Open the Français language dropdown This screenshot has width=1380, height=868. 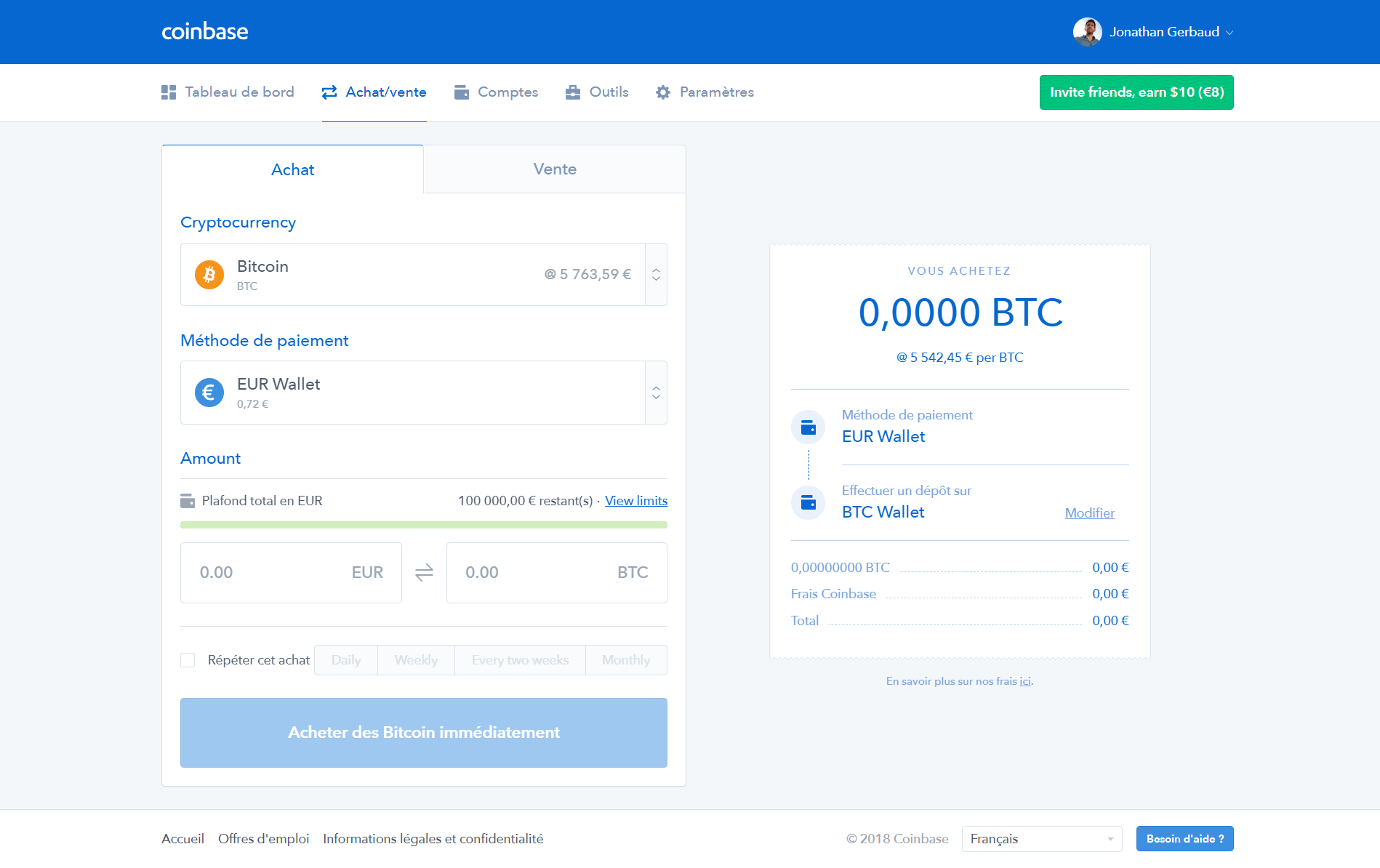click(1042, 839)
